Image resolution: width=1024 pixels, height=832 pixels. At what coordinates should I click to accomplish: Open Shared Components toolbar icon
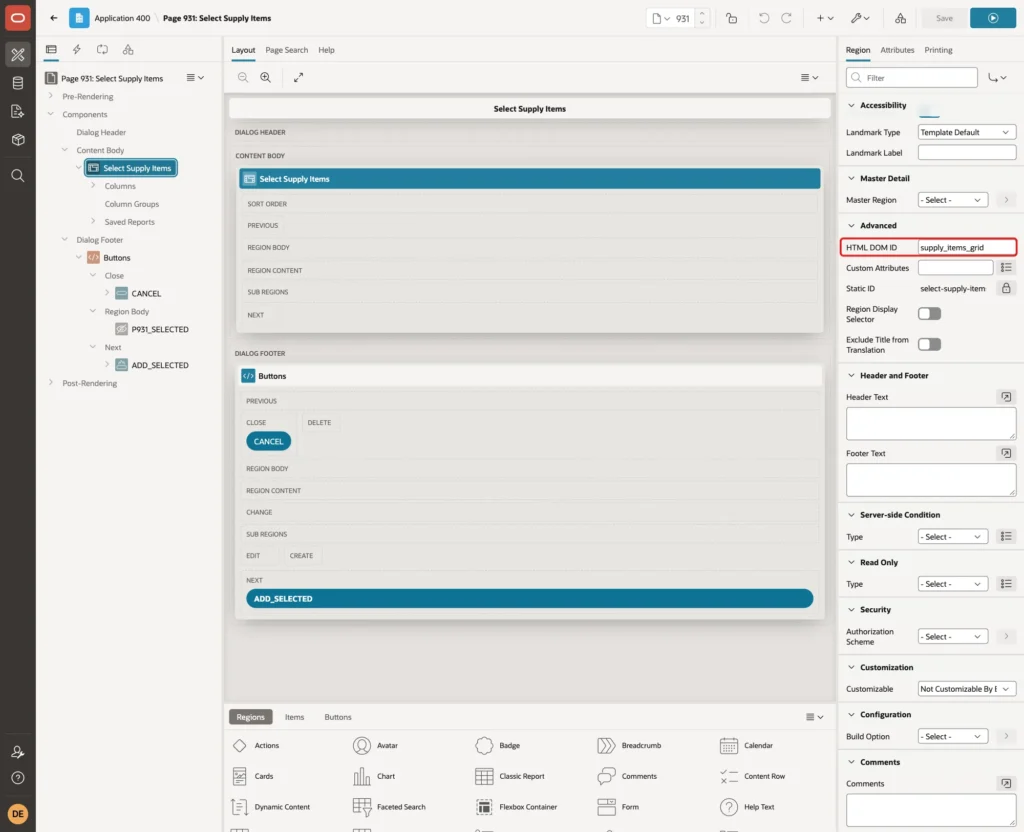point(900,18)
